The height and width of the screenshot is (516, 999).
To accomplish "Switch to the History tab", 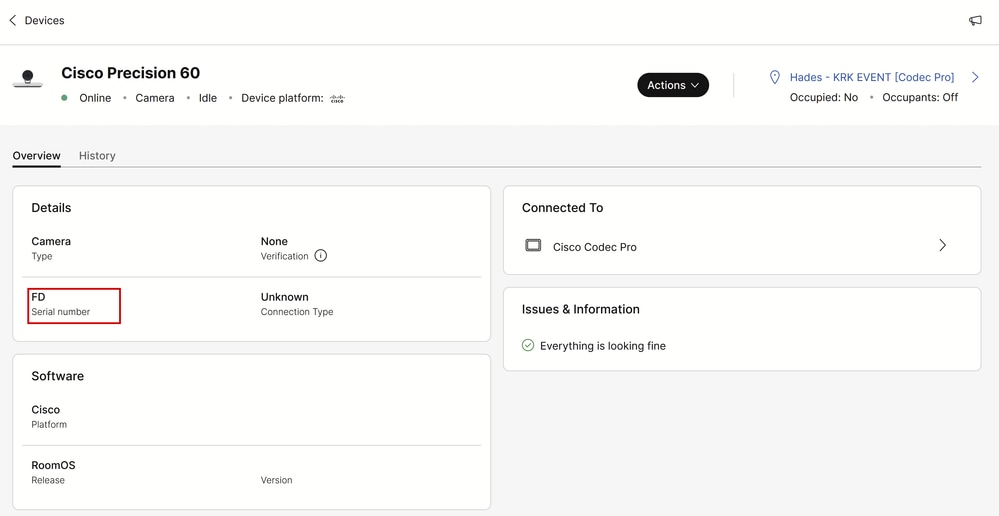I will click(x=97, y=155).
